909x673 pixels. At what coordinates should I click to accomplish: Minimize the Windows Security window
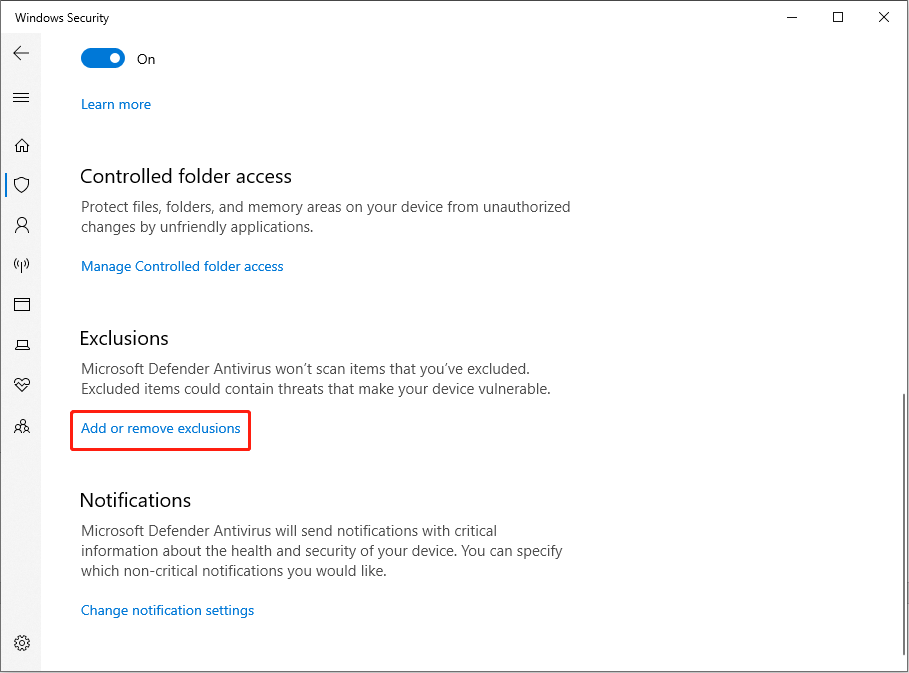[x=792, y=17]
